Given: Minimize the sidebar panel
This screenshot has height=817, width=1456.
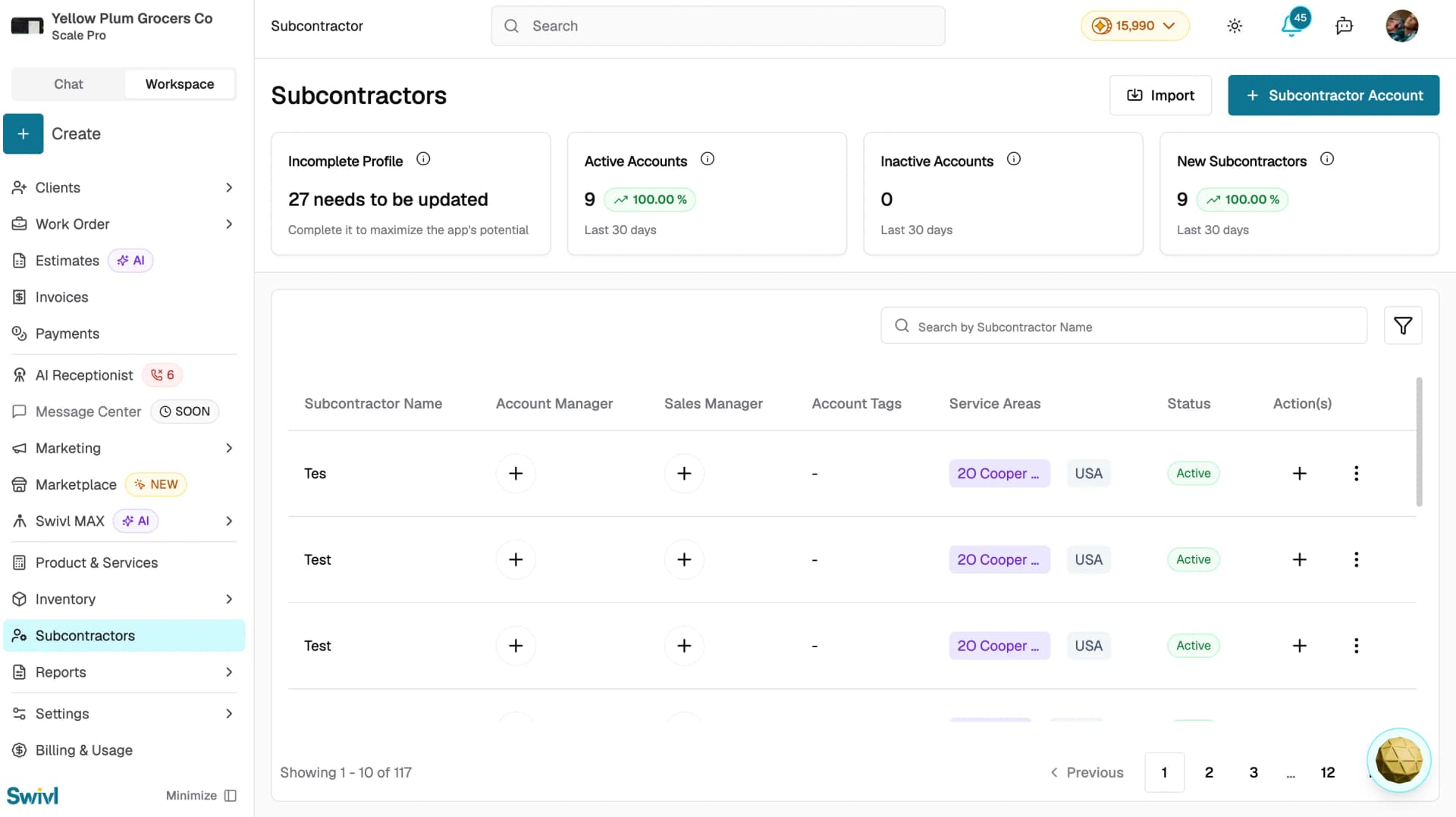Looking at the screenshot, I should (202, 796).
